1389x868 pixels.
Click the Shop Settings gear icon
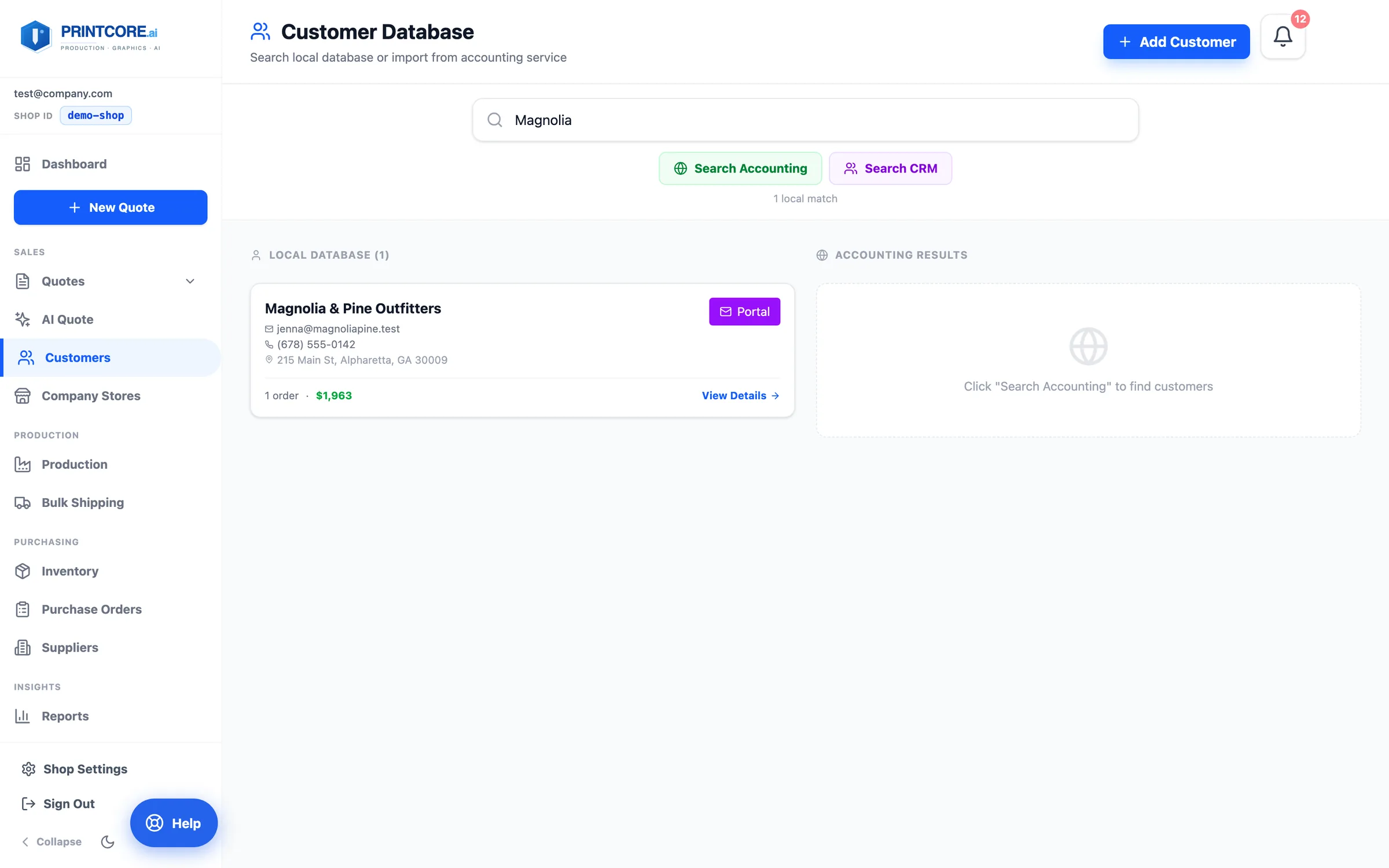point(28,769)
